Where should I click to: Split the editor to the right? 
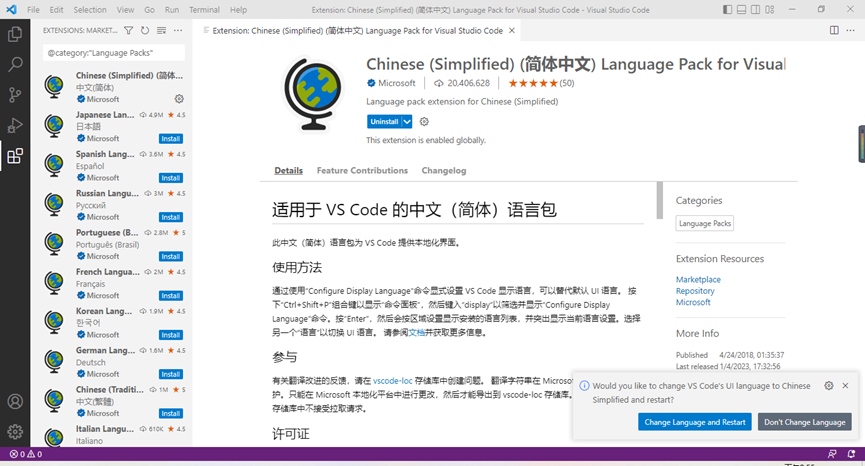[834, 30]
